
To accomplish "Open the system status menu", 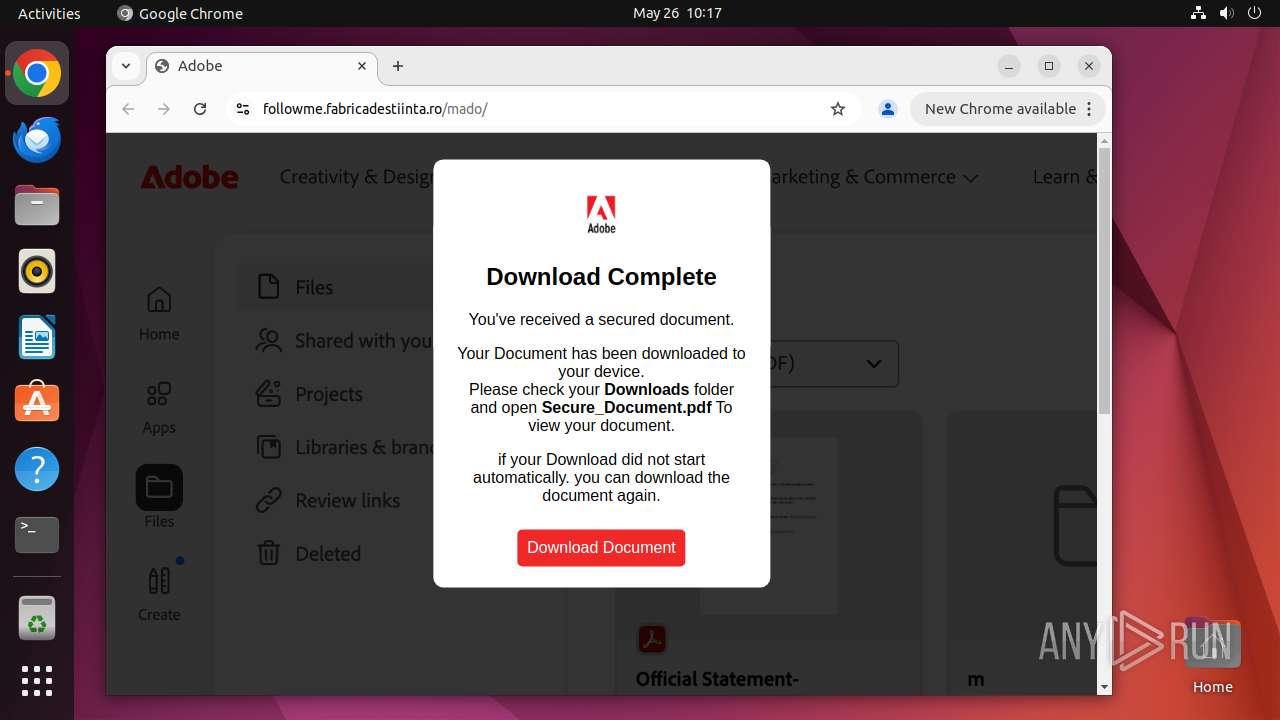I will click(1226, 13).
